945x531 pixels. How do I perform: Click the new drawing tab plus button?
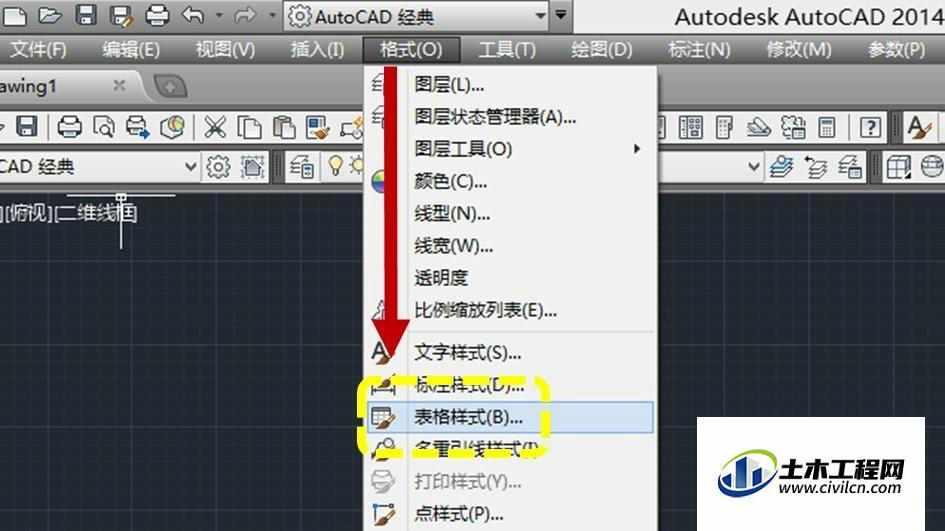(170, 87)
